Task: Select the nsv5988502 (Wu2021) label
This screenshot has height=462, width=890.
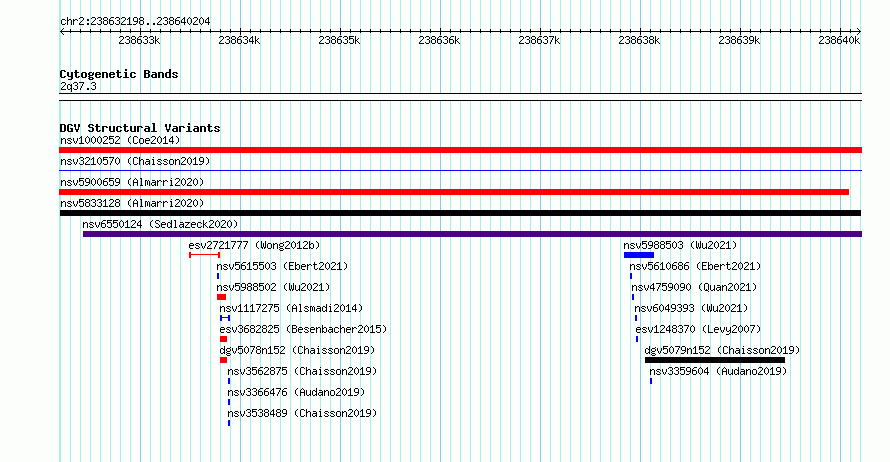Action: point(273,287)
